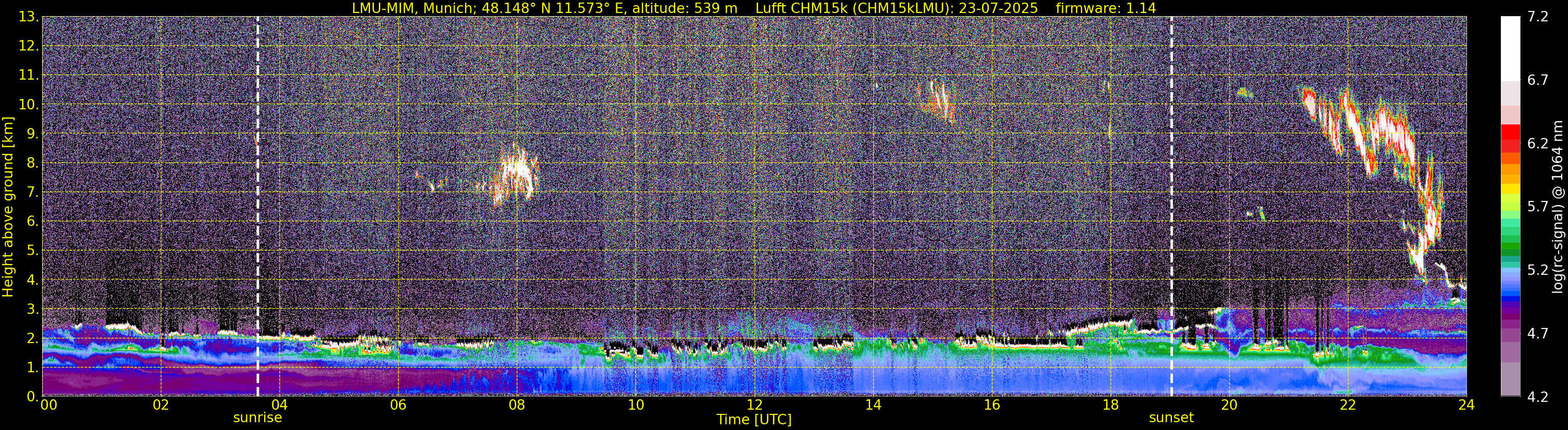Click the '11.' height tick label on y-axis
The height and width of the screenshot is (430, 1568).
click(x=29, y=75)
